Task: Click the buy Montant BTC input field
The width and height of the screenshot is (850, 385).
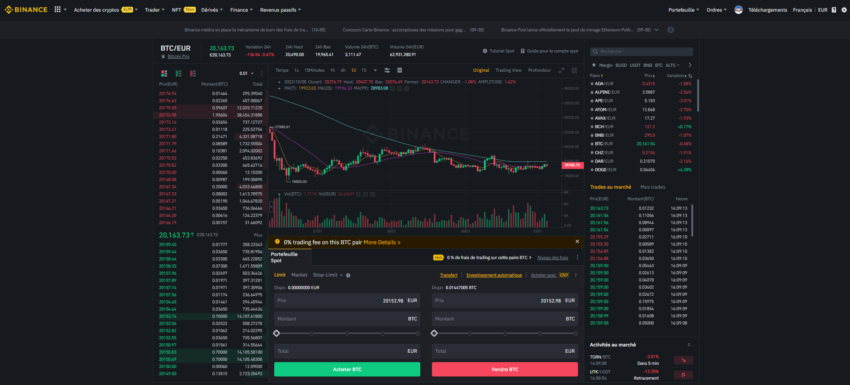Action: pyautogui.click(x=347, y=319)
